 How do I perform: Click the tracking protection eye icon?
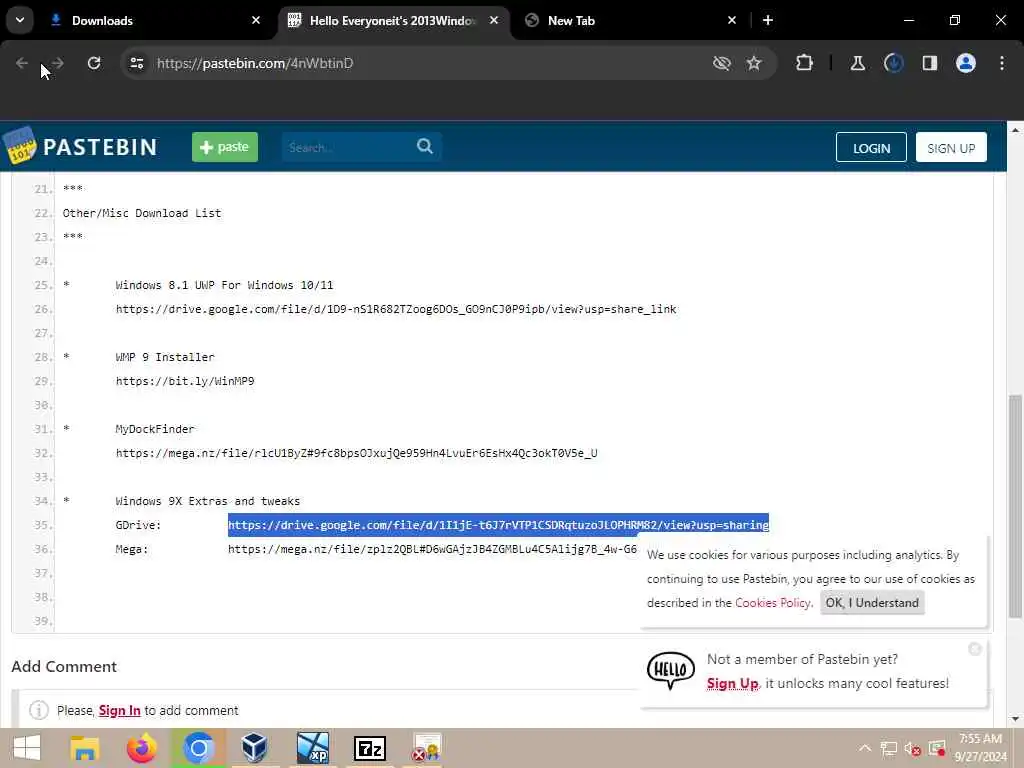pyautogui.click(x=722, y=63)
